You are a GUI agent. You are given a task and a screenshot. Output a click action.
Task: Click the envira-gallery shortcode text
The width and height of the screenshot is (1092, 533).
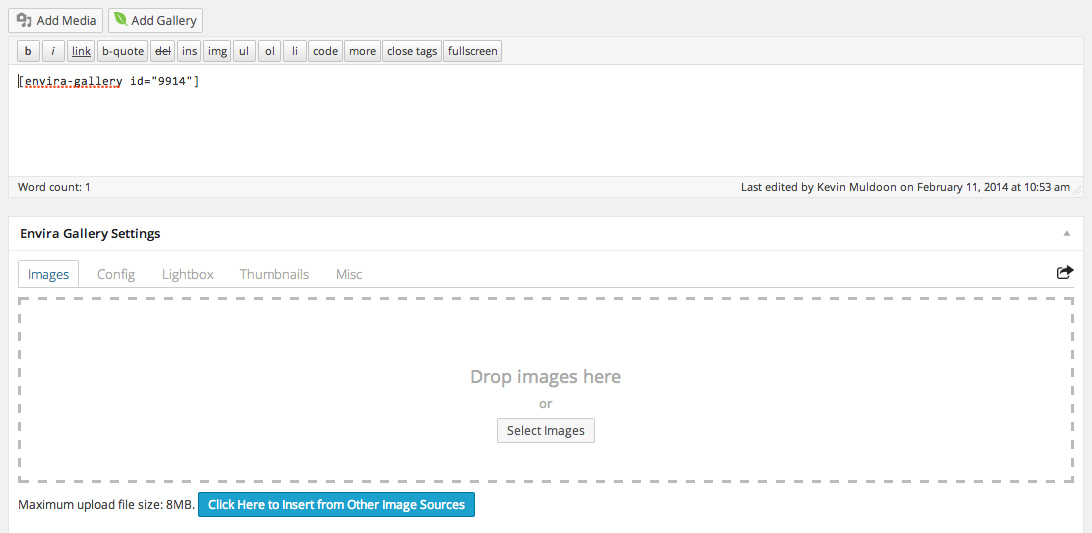coord(109,82)
